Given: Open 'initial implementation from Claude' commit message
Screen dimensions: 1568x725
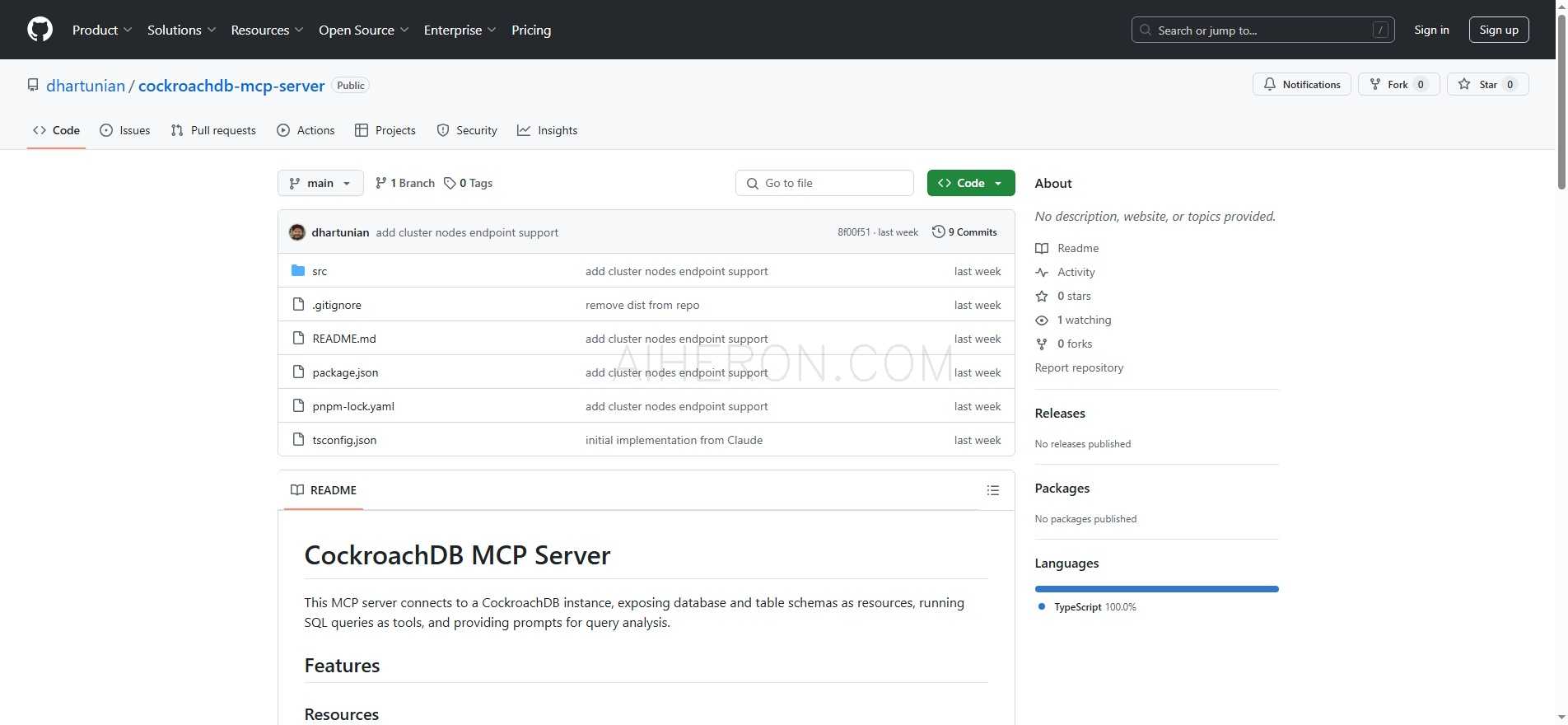Looking at the screenshot, I should point(674,440).
